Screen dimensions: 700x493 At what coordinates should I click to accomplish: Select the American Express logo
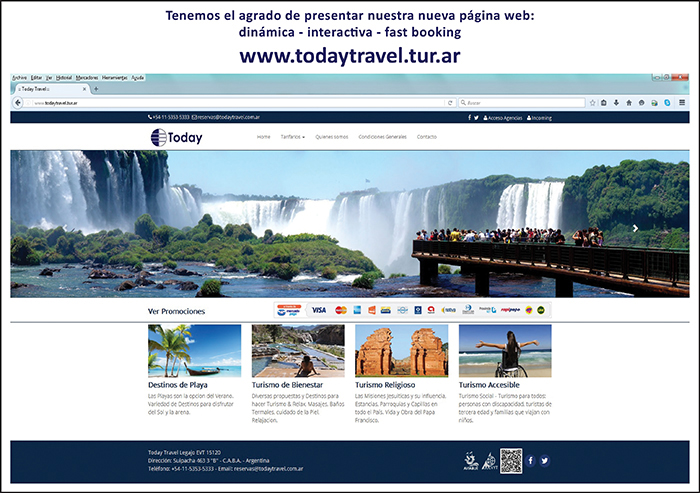(x=357, y=310)
